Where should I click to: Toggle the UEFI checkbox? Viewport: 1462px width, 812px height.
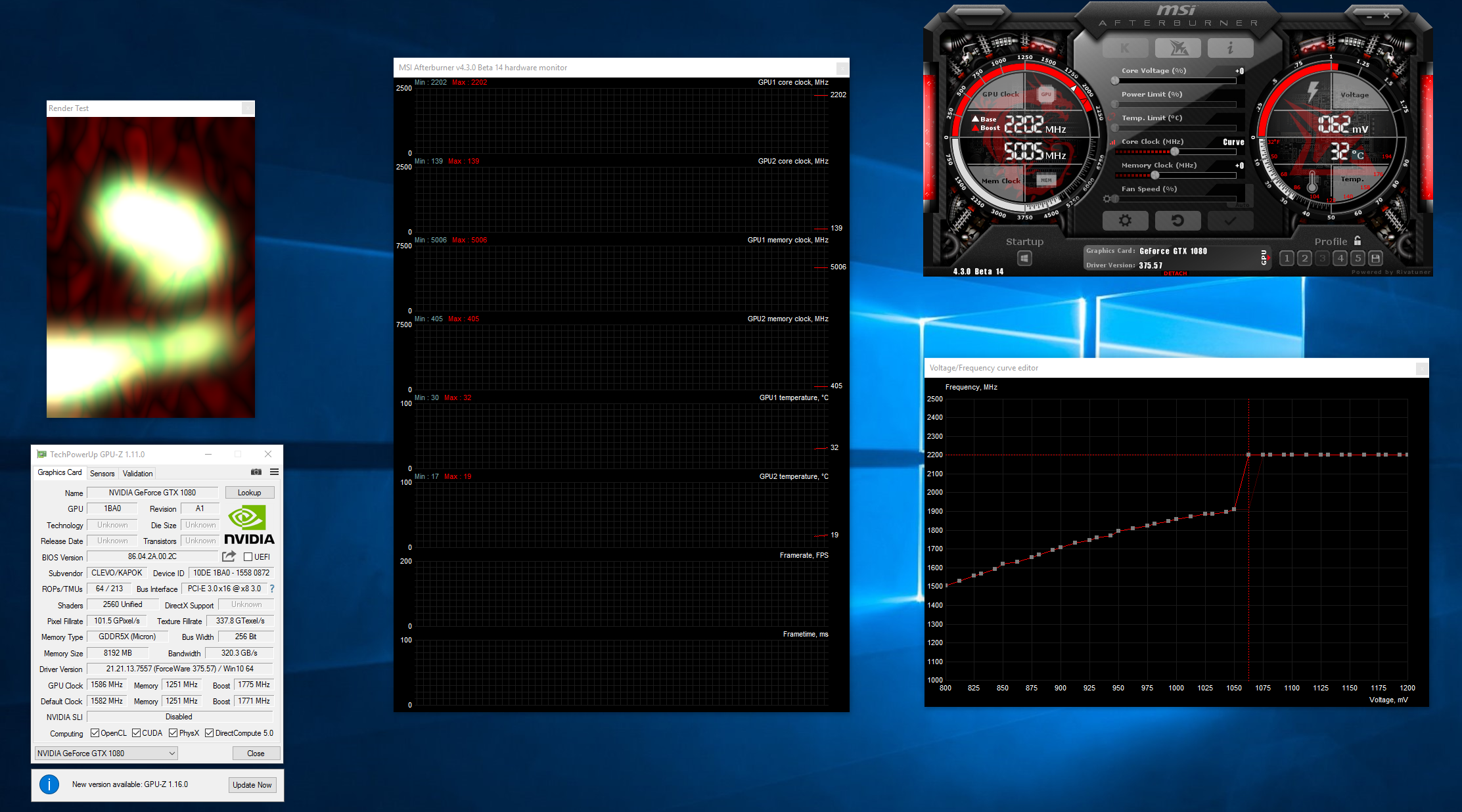point(248,557)
